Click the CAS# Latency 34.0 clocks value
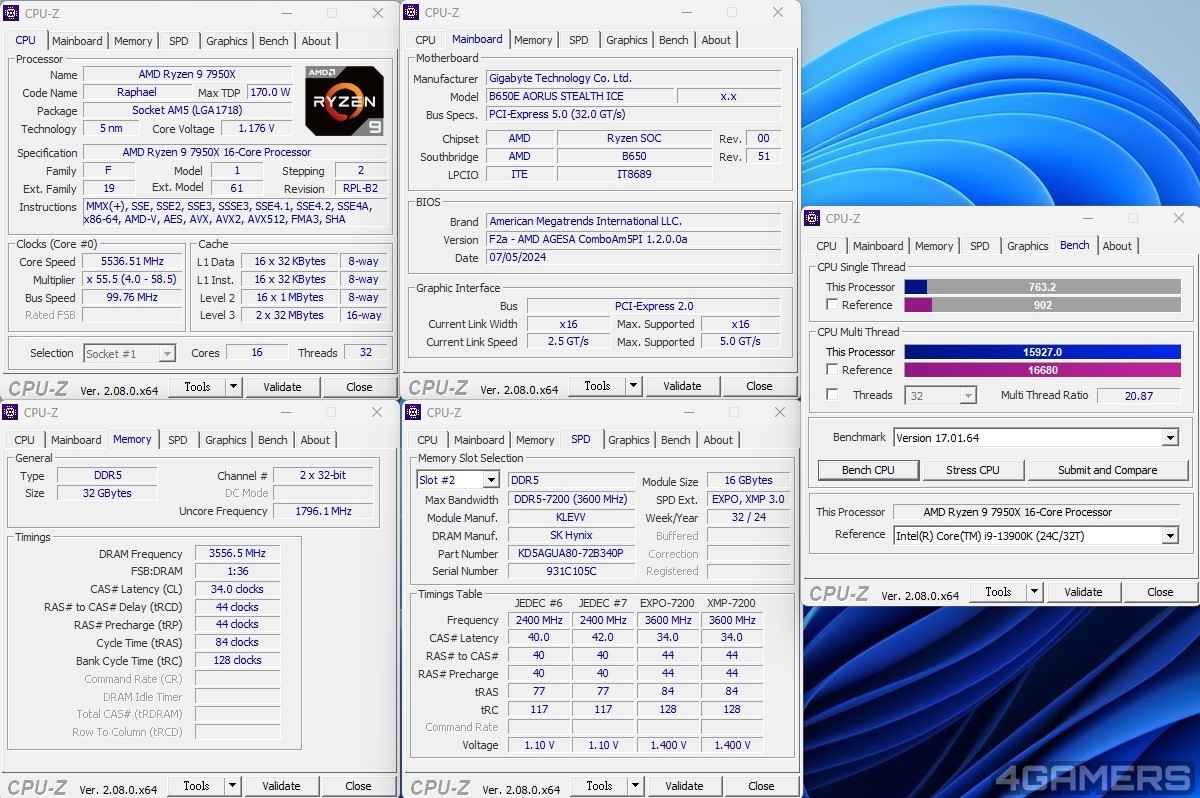 click(238, 589)
